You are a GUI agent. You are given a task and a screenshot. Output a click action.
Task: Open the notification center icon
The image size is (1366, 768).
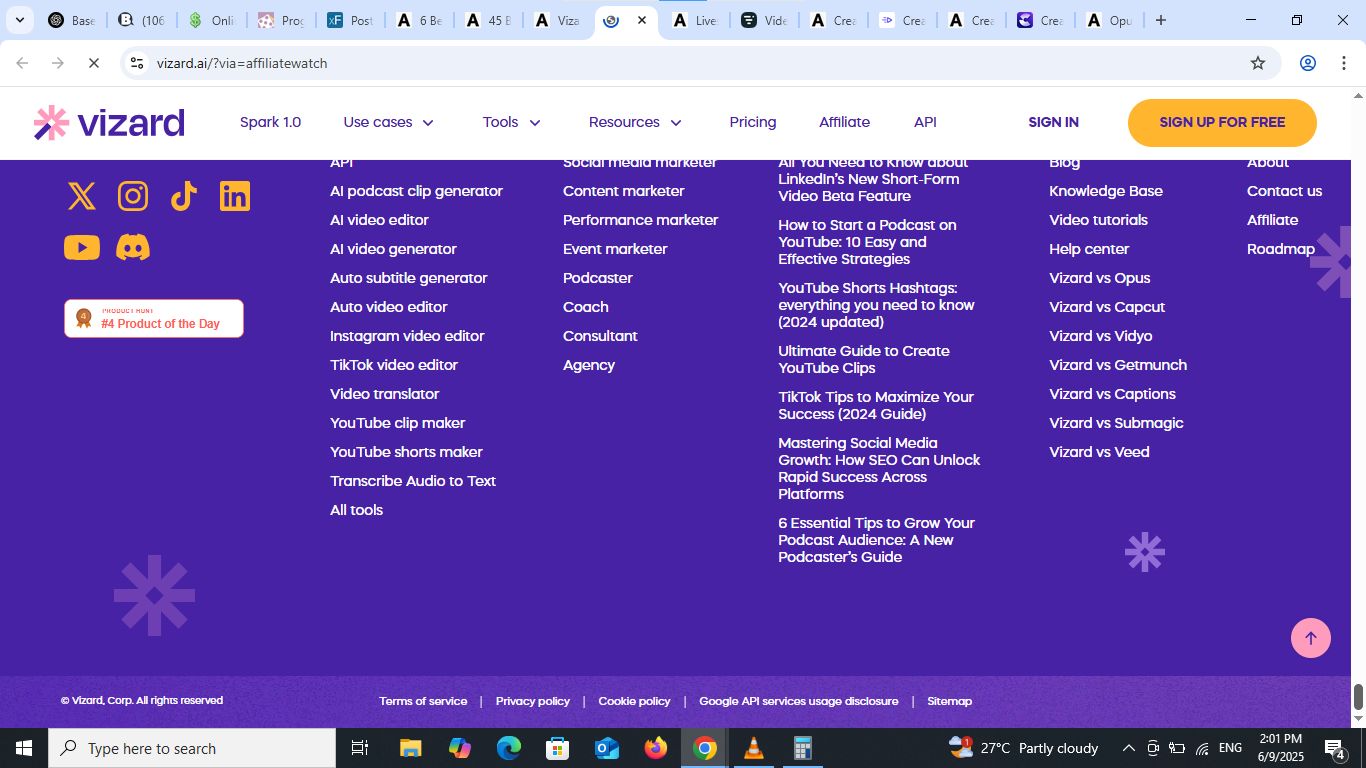coord(1335,748)
